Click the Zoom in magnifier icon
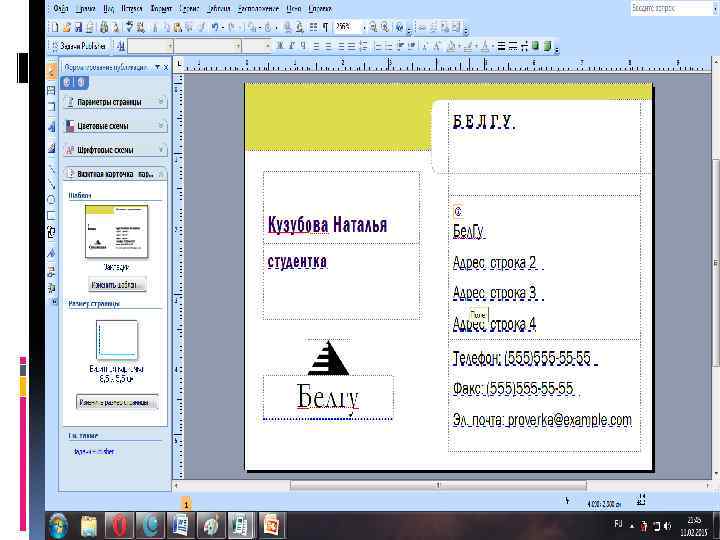 pyautogui.click(x=385, y=28)
